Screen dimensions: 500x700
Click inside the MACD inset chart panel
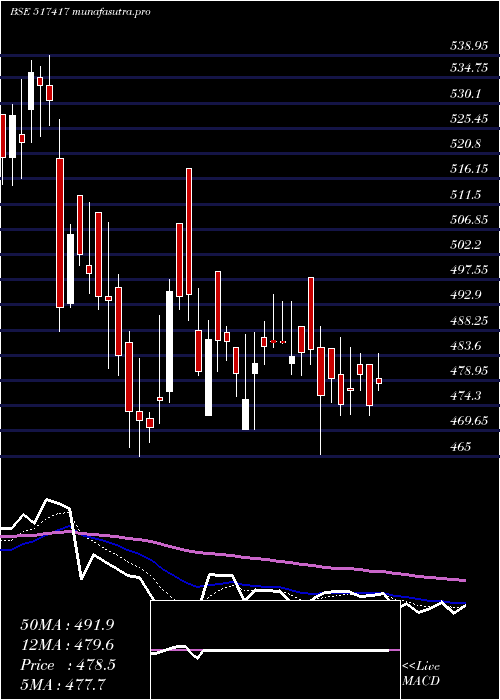275,650
